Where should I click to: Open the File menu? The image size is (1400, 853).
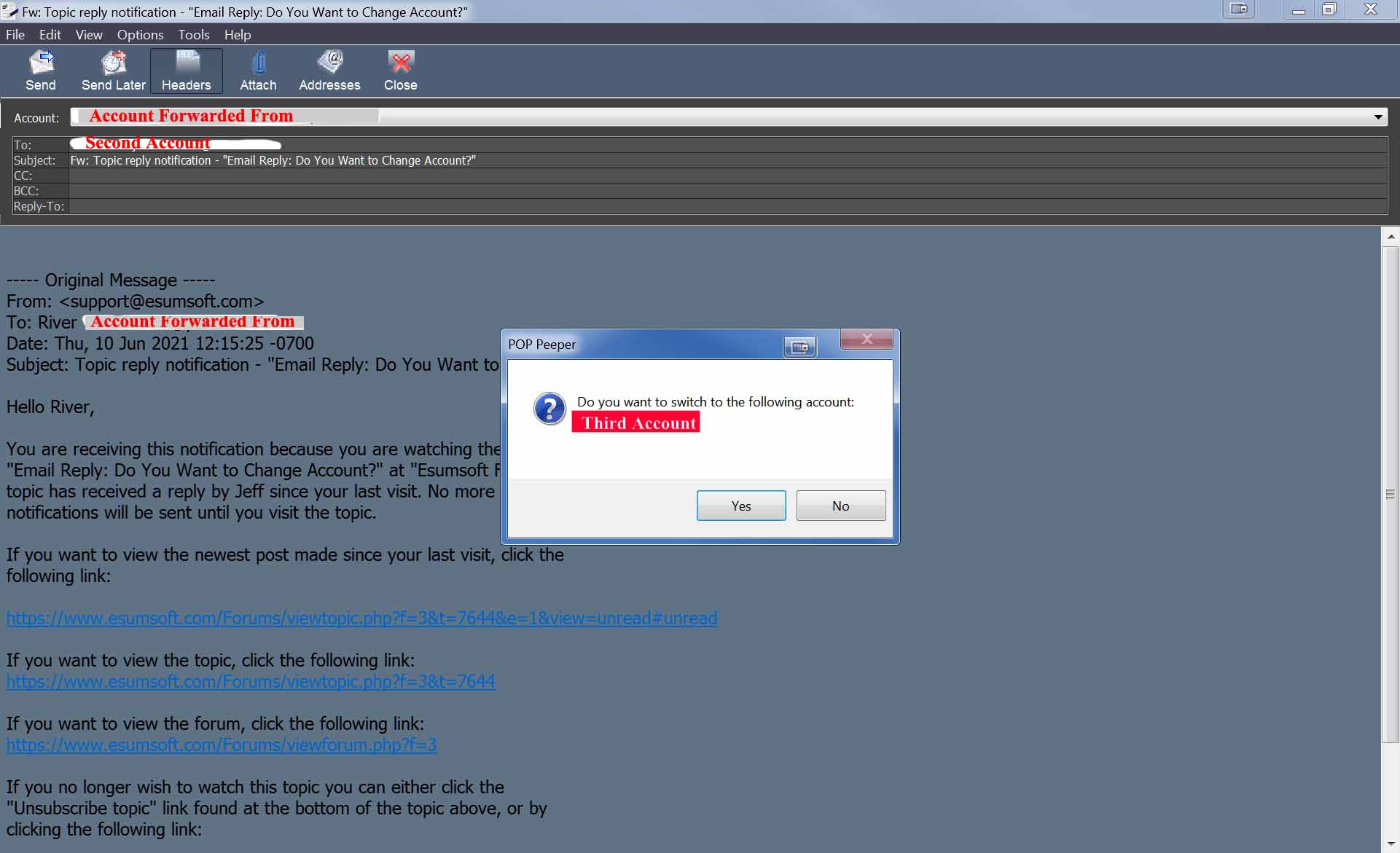[15, 34]
